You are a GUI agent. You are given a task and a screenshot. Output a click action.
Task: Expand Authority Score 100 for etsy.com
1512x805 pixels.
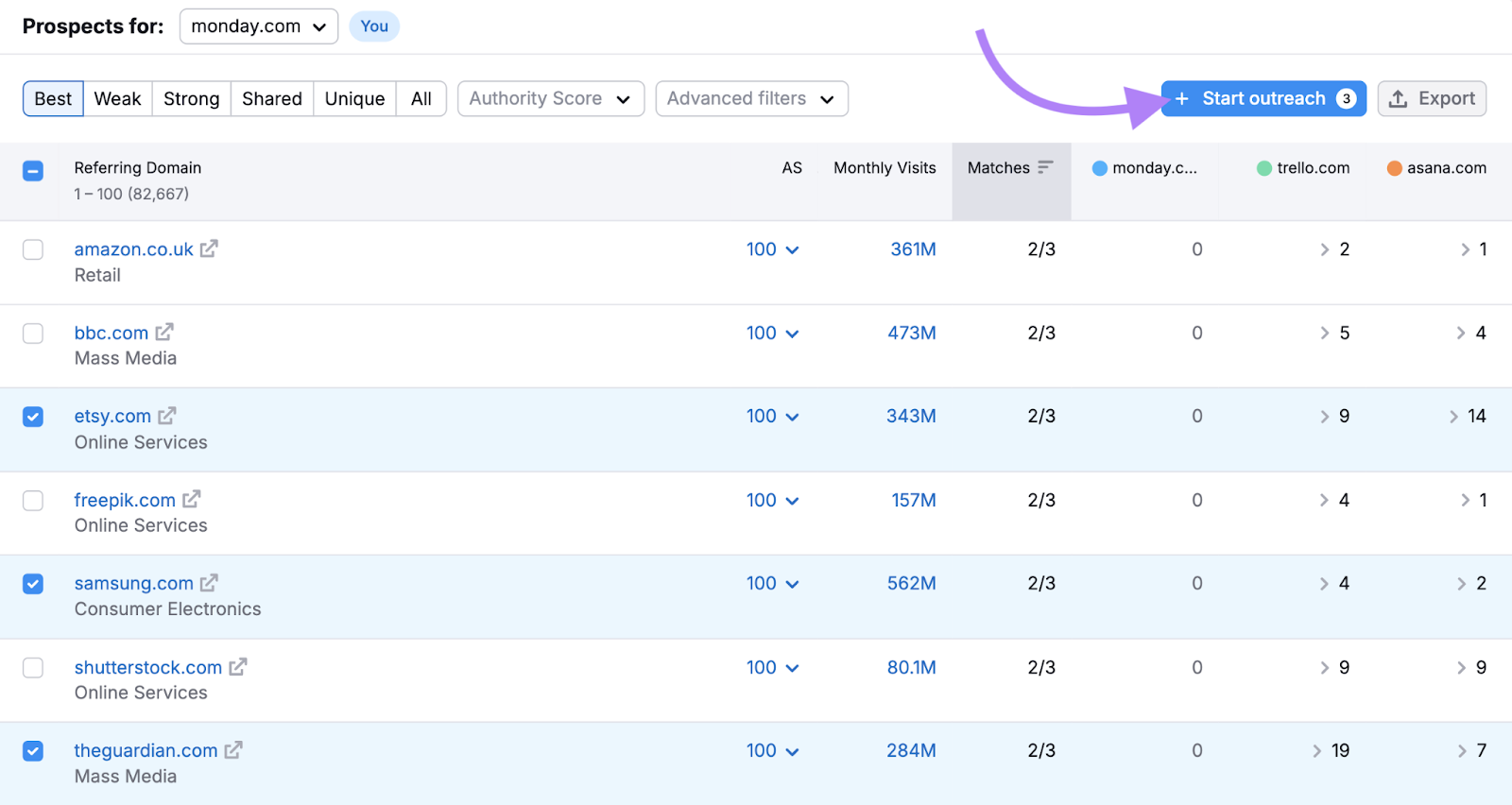[772, 416]
